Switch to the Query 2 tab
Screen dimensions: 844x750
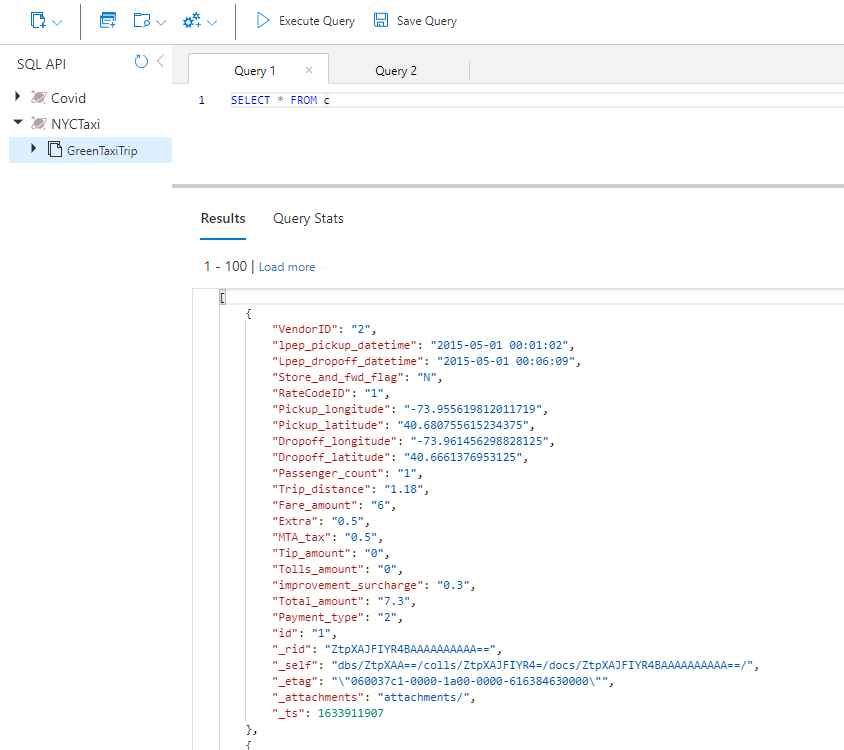click(396, 70)
